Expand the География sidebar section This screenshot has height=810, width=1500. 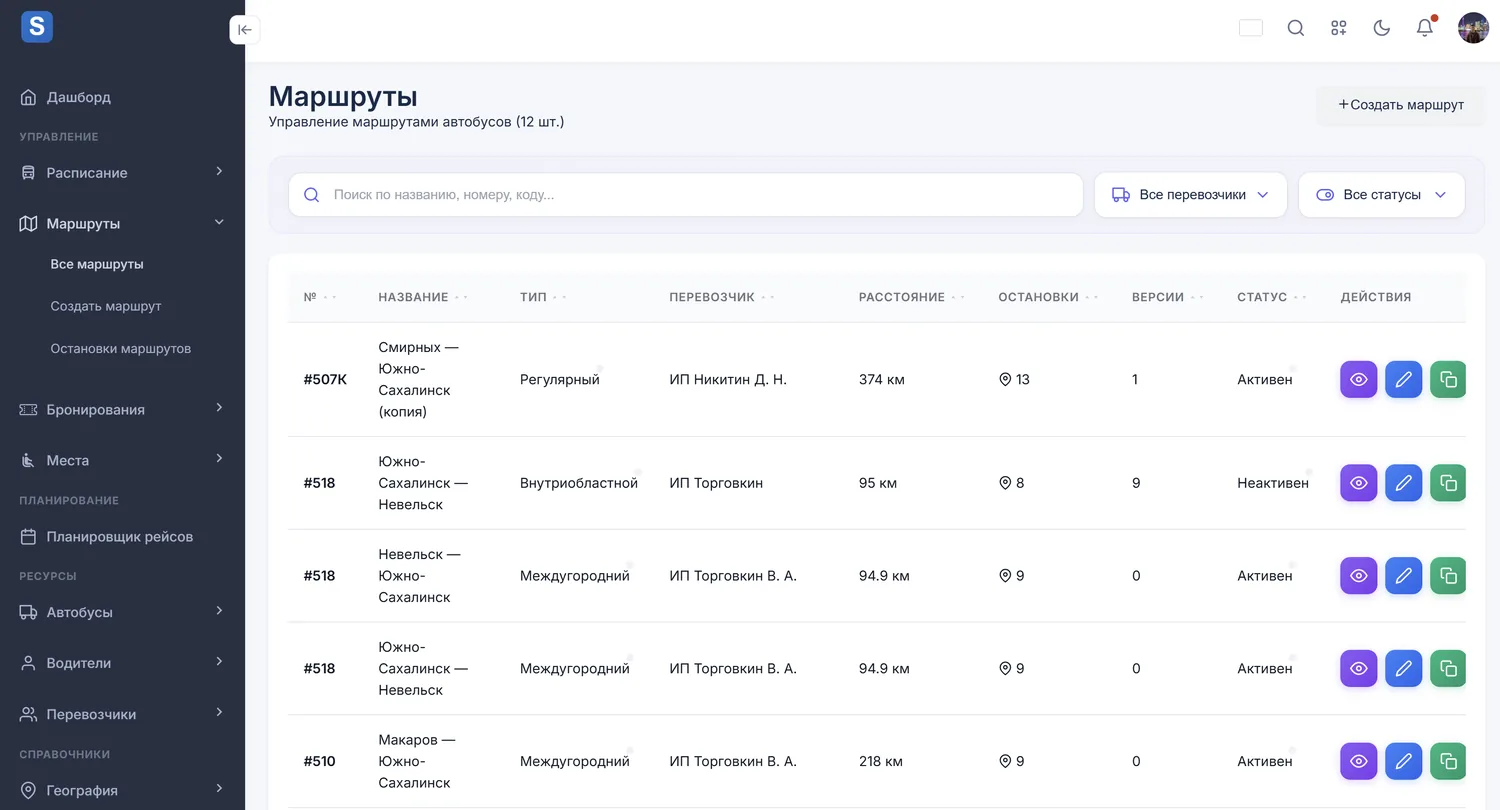coord(122,790)
